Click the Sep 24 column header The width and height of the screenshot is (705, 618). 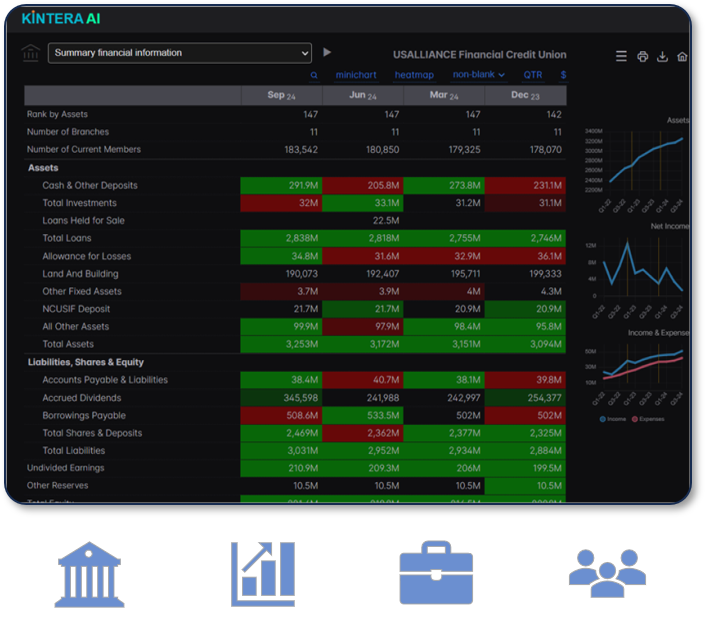pyautogui.click(x=281, y=95)
